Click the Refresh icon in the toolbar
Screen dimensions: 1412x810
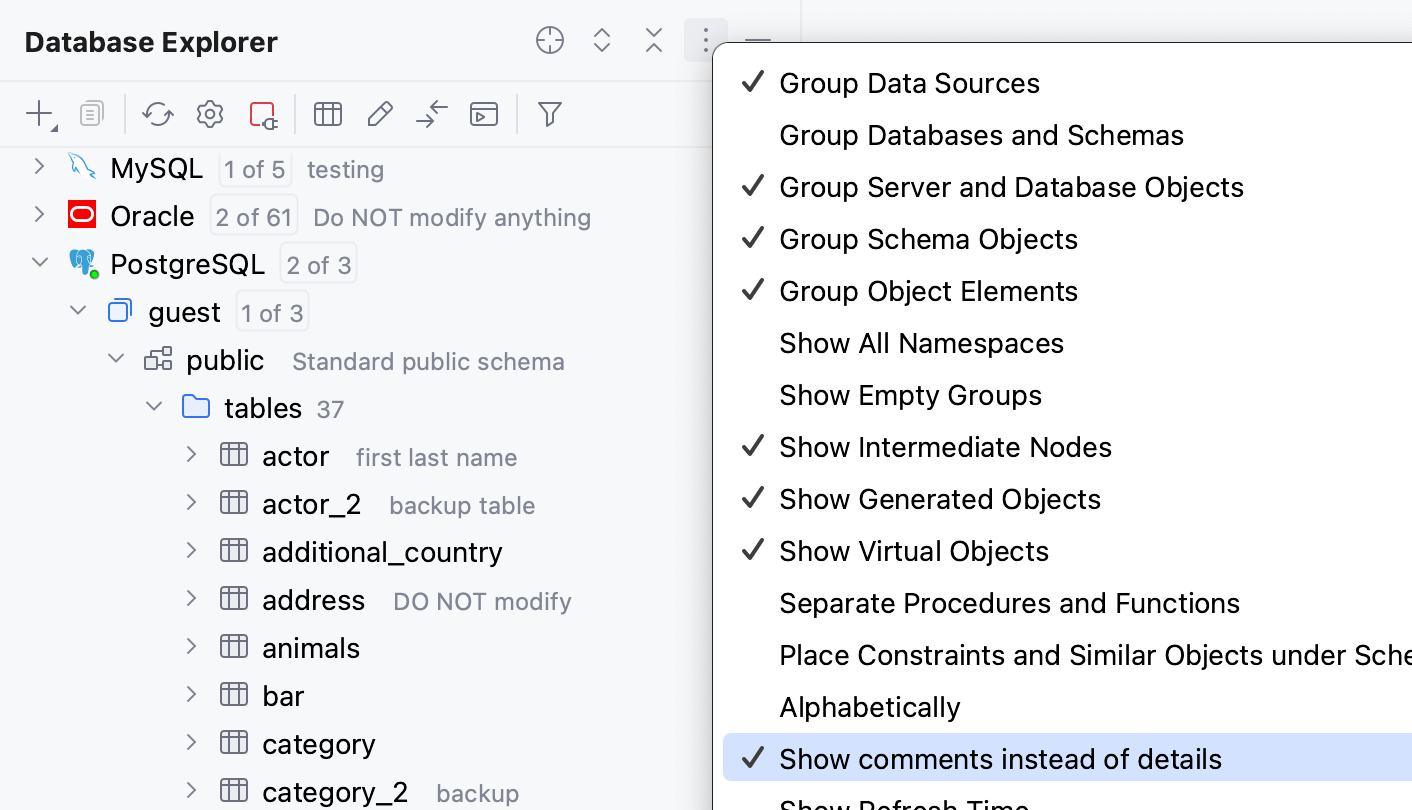click(157, 114)
